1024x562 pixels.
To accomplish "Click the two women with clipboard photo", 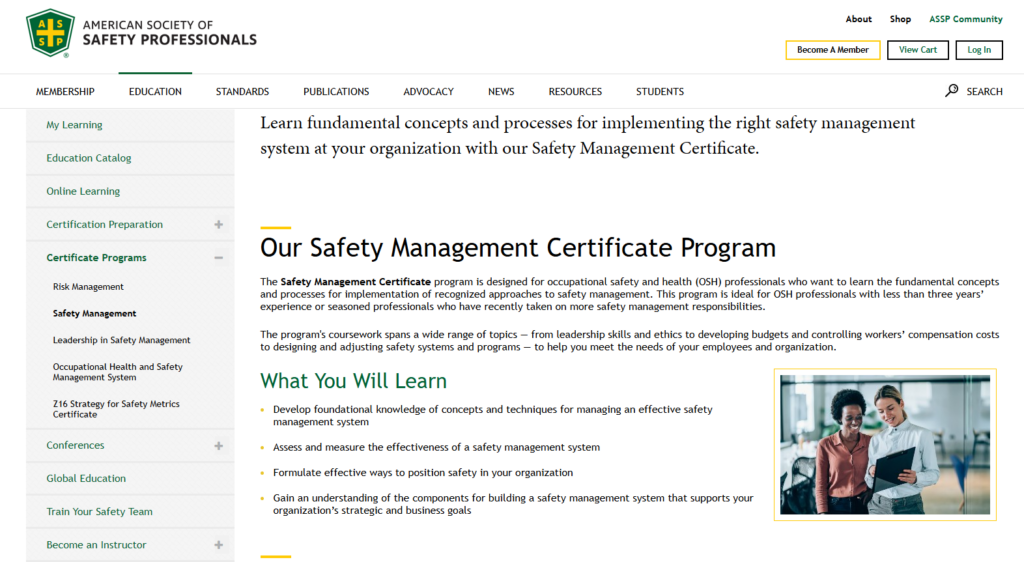I will [x=885, y=445].
